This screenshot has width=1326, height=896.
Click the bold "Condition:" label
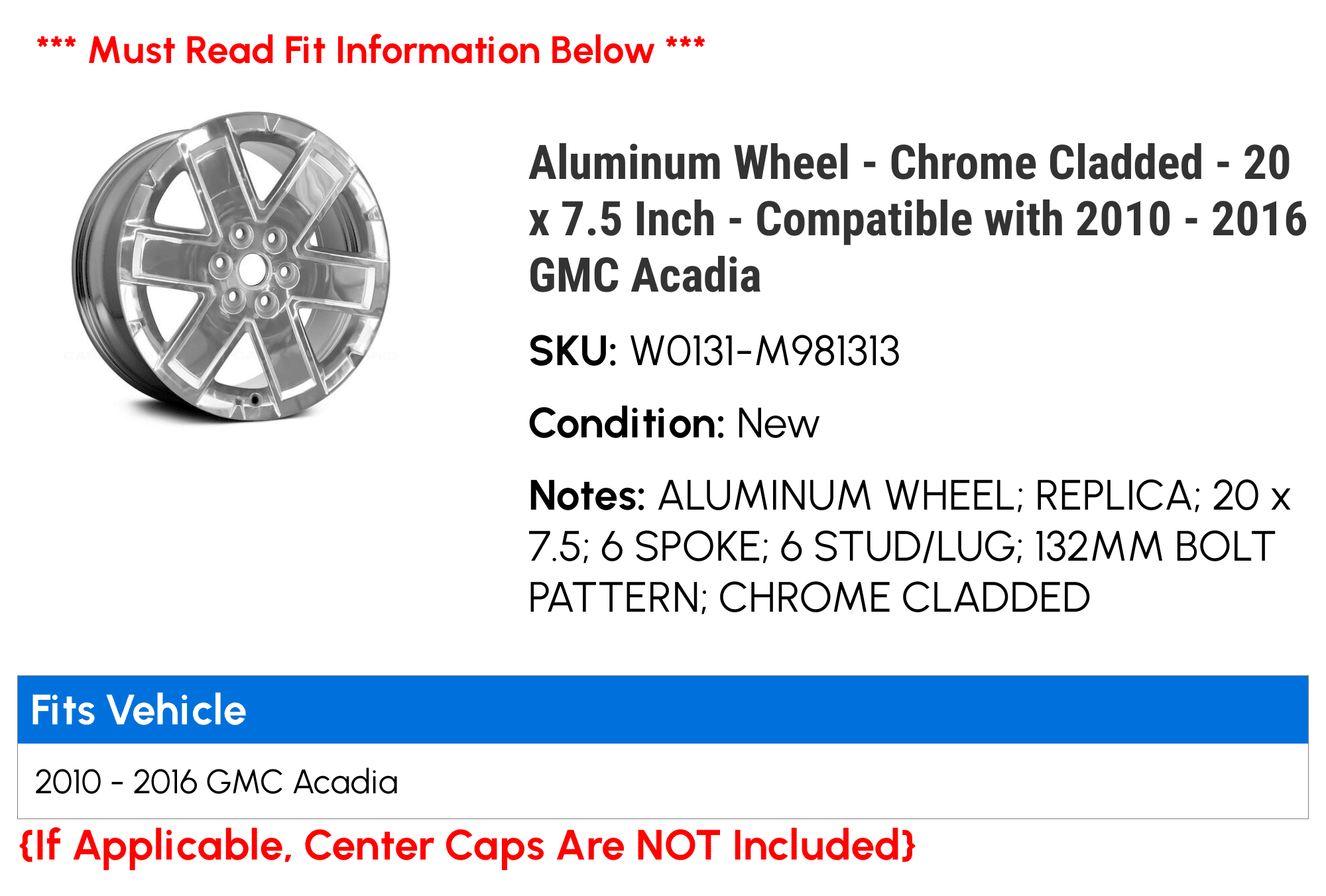tap(626, 423)
